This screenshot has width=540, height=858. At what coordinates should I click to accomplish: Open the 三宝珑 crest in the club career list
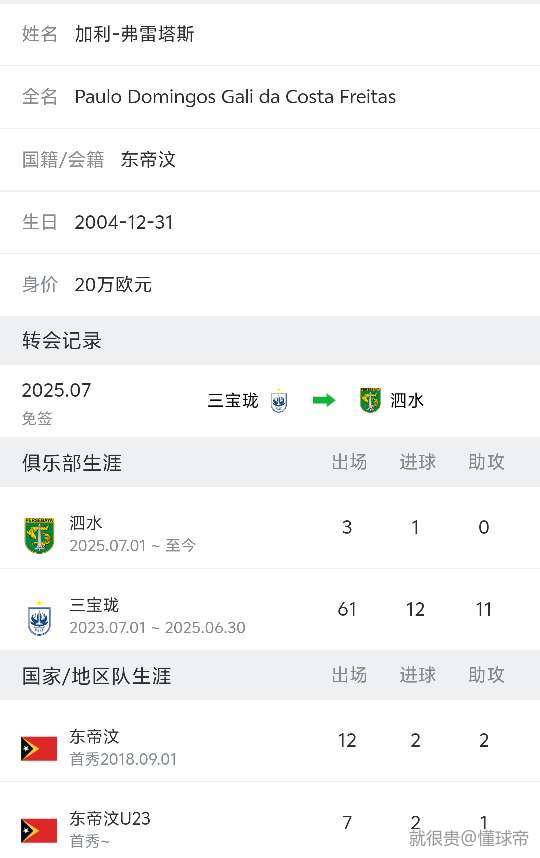click(39, 618)
